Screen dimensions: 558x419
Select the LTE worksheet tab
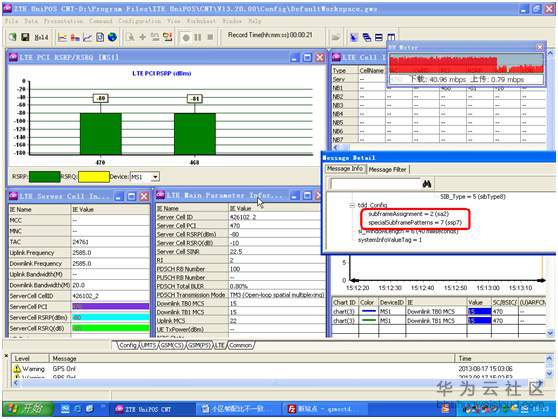click(220, 345)
